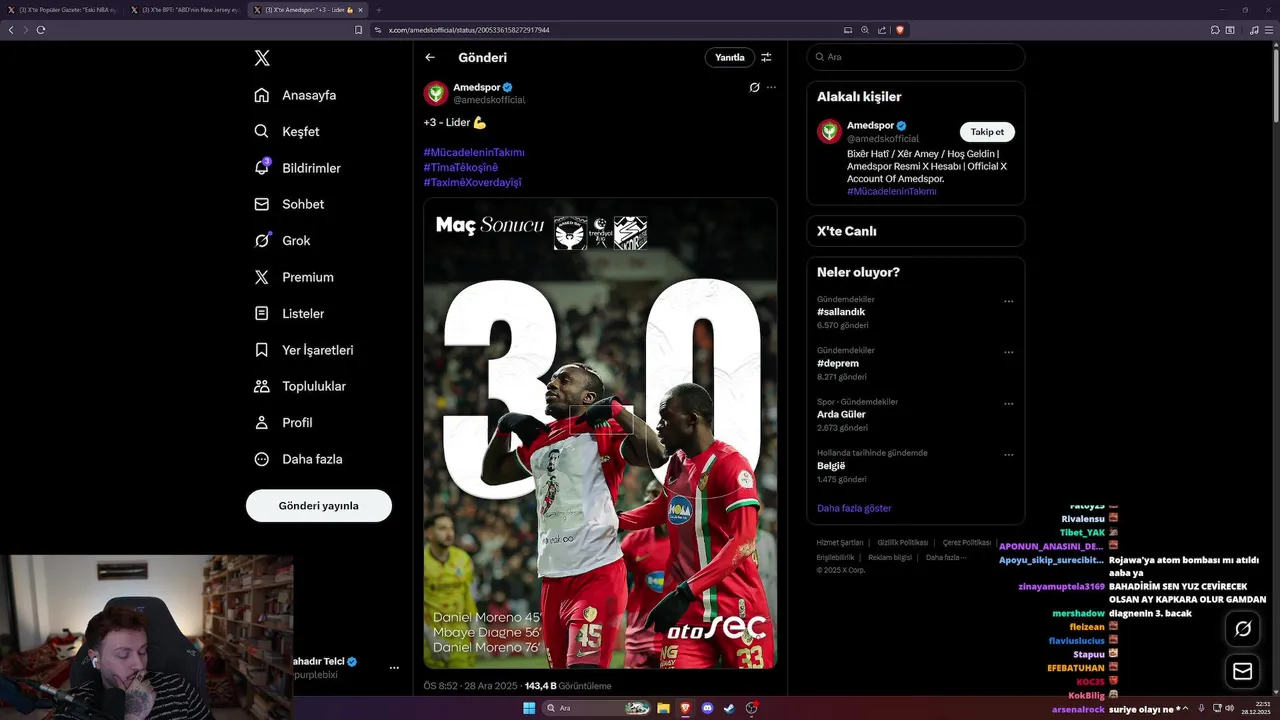Click the Gönderi yayınla button
This screenshot has width=1280, height=720.
point(319,506)
